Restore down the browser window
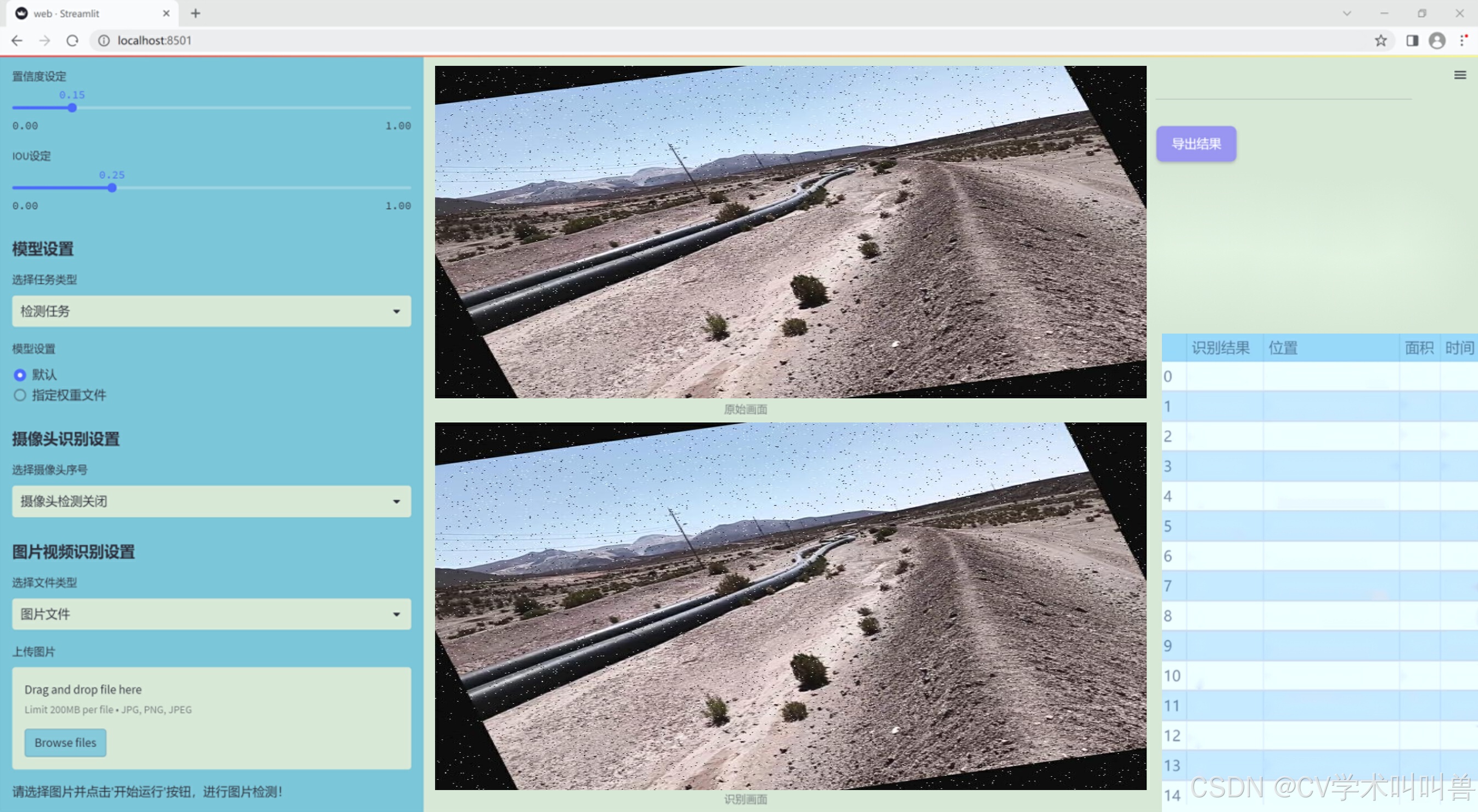Image resolution: width=1478 pixels, height=812 pixels. pyautogui.click(x=1421, y=13)
